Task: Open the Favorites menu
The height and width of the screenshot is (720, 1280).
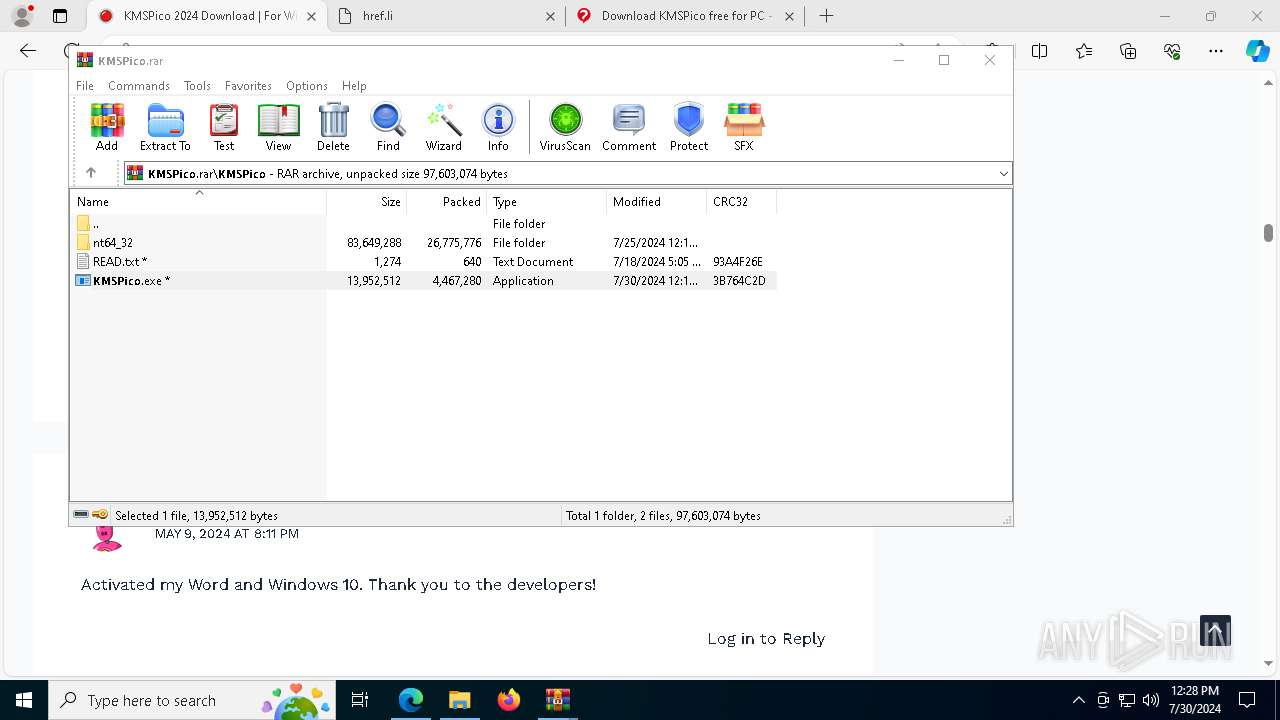Action: 248,86
